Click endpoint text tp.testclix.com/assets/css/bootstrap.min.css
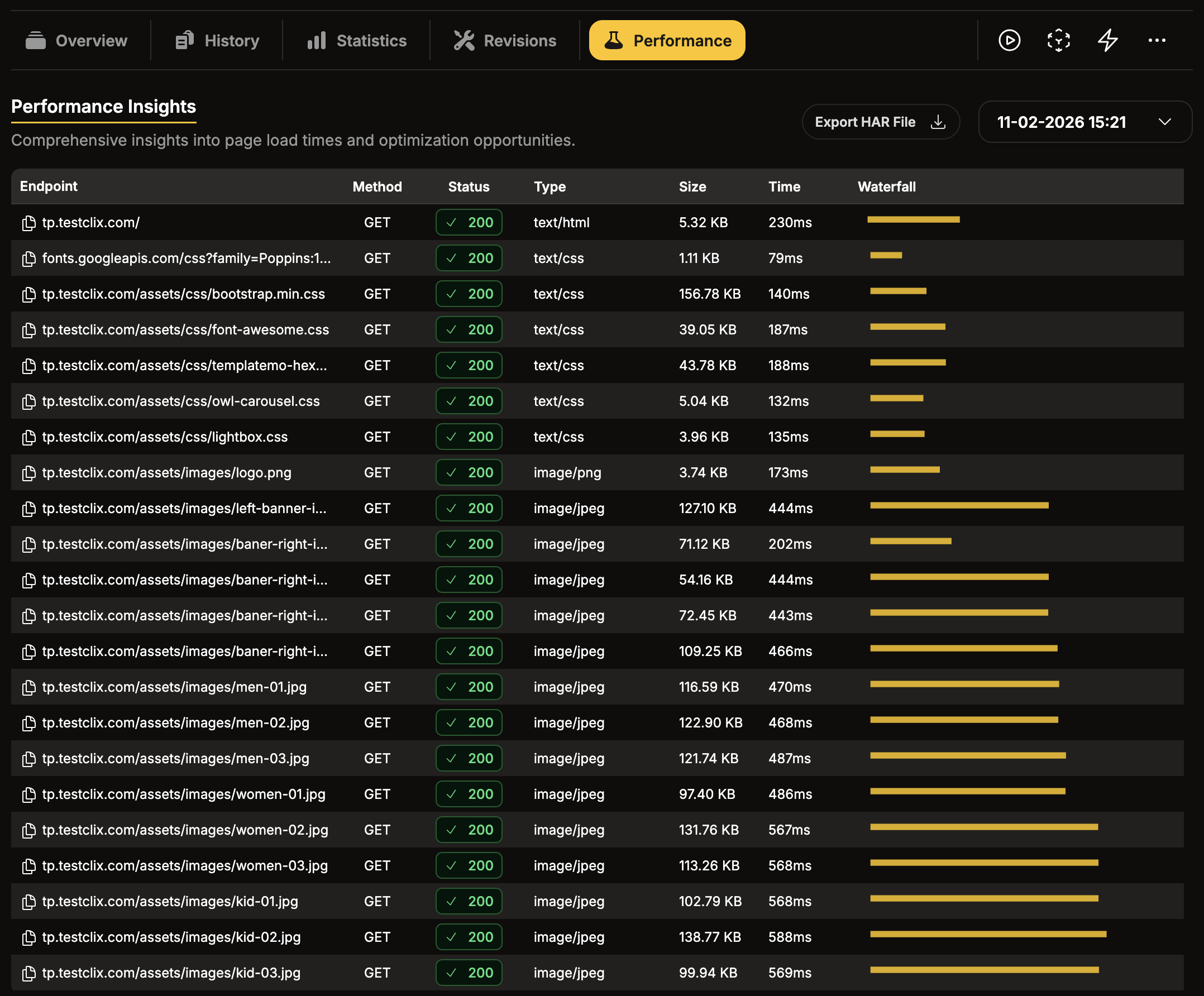Viewport: 1204px width, 996px height. coord(184,294)
